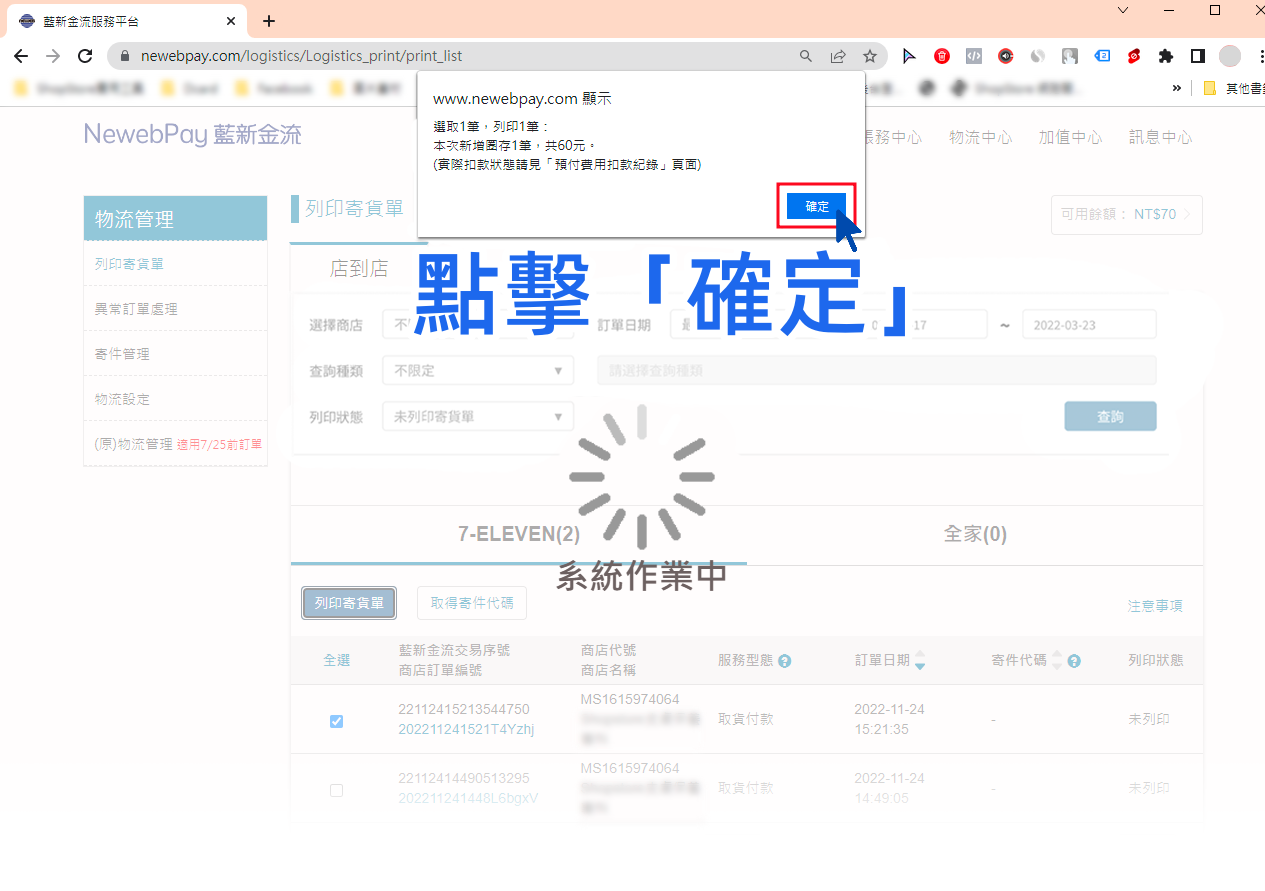Reload the page with the refresh icon
Viewport: 1265px width, 891px height.
(x=85, y=56)
